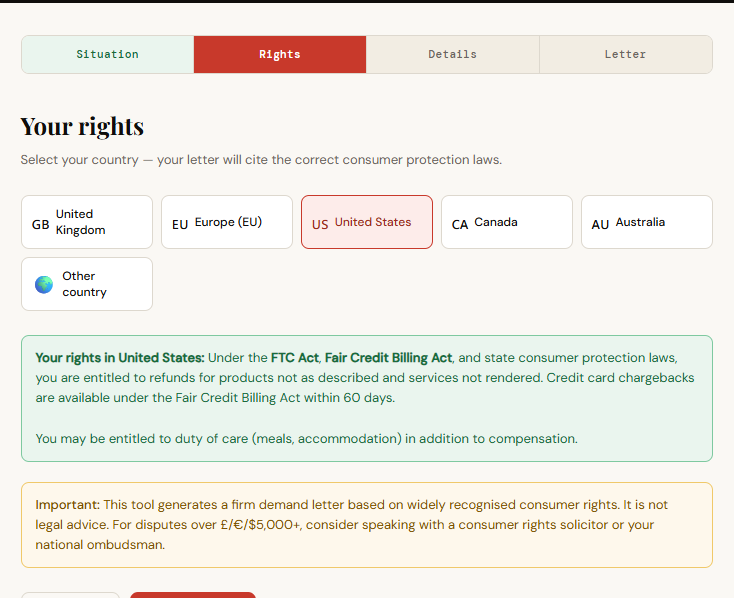734x598 pixels.
Task: Open the Rights step tab
Action: click(280, 54)
